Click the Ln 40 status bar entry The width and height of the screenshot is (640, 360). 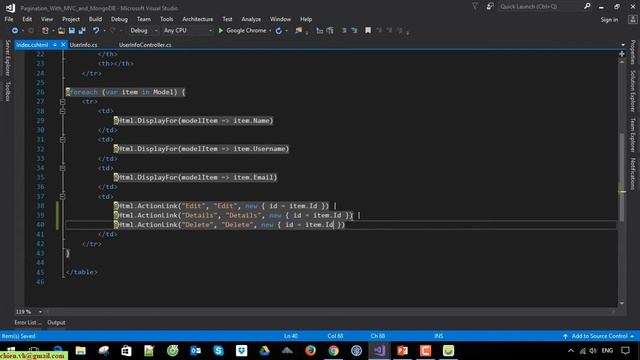291,336
